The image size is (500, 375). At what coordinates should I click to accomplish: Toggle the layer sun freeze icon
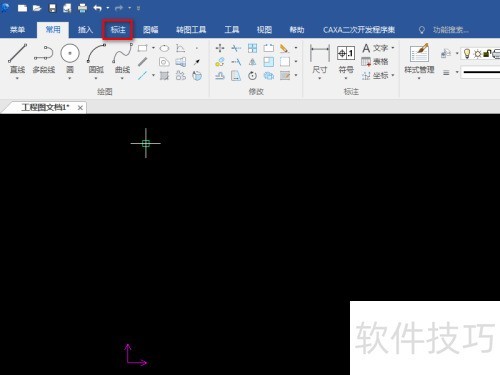(x=478, y=54)
